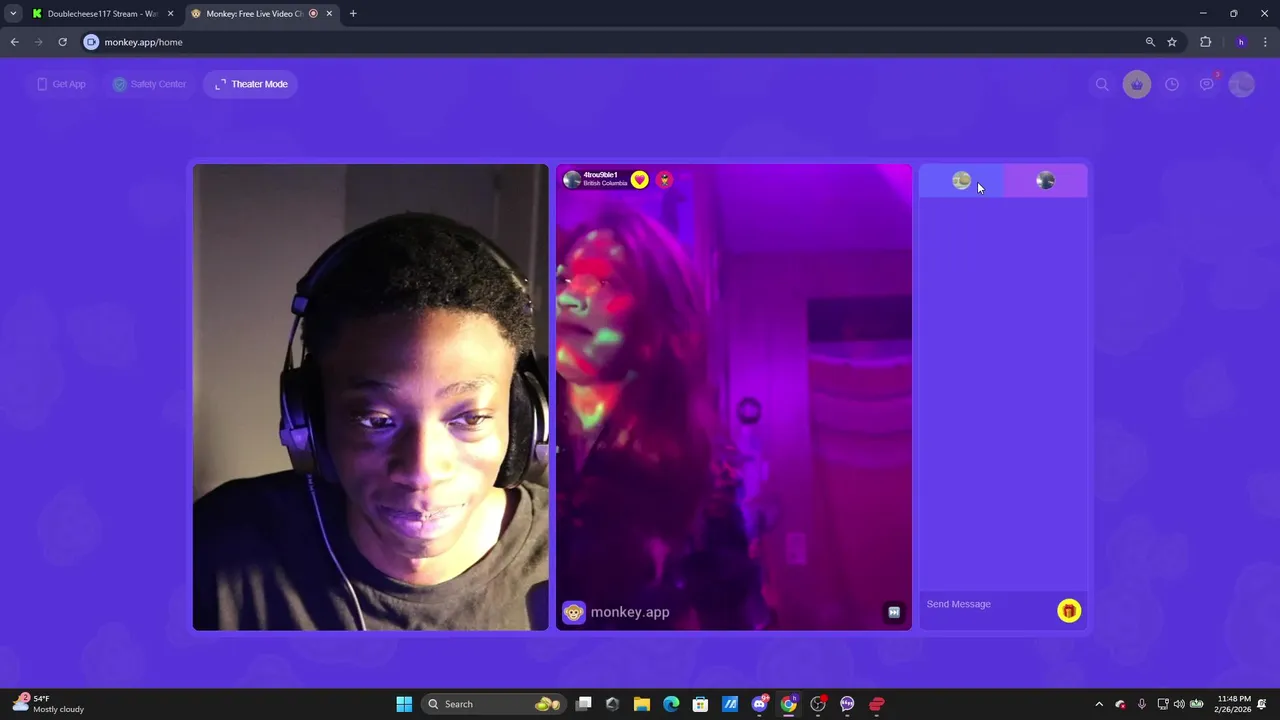Open the Safety Center
Screen dimensions: 1280x720
pyautogui.click(x=149, y=84)
